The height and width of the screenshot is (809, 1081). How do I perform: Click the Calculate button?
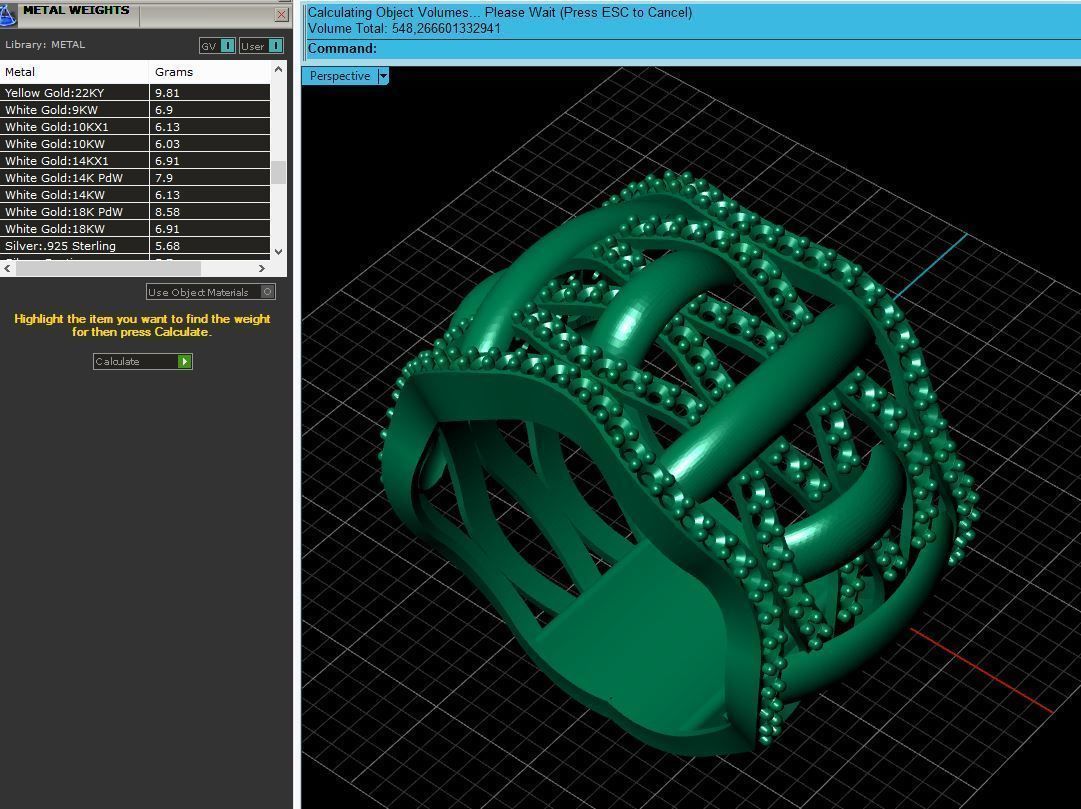(143, 361)
